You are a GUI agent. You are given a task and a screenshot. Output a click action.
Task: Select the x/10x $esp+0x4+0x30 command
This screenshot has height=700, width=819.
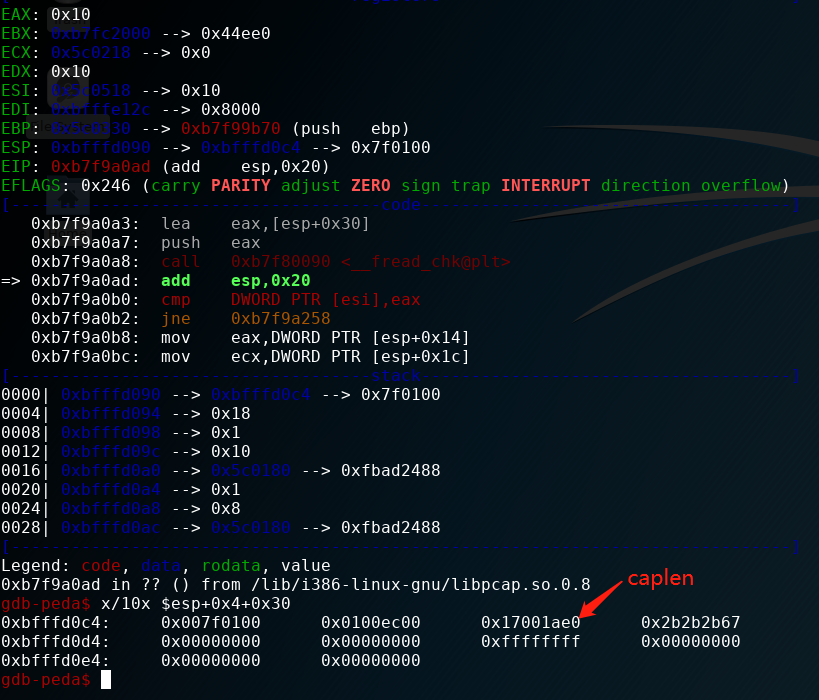point(196,603)
